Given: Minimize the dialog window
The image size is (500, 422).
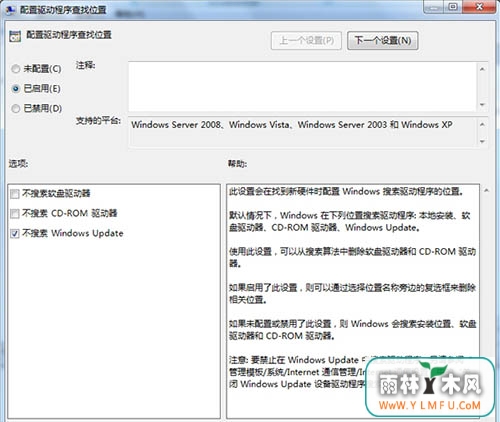Looking at the screenshot, I should [433, 7].
